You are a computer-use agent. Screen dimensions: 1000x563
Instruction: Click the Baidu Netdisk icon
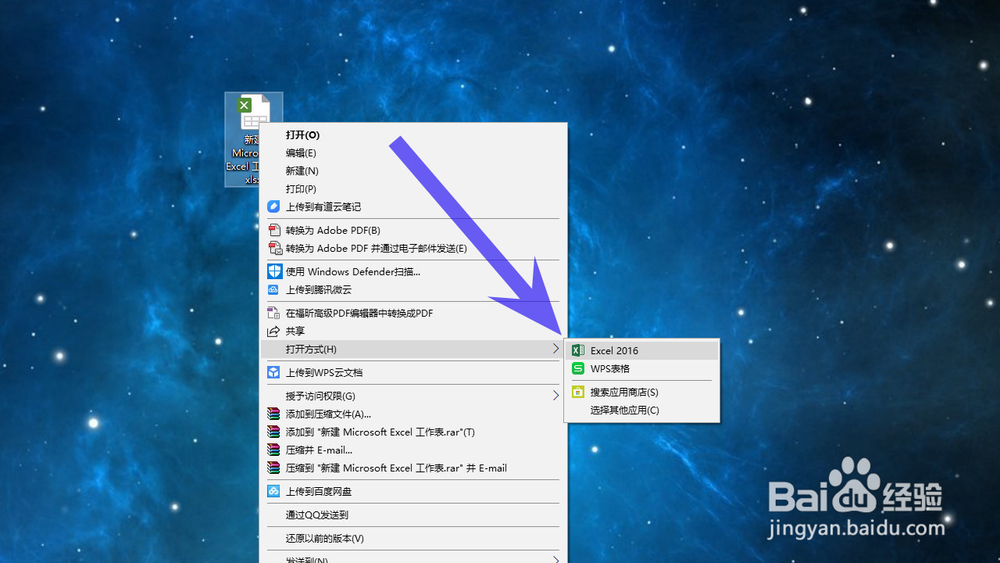point(274,491)
